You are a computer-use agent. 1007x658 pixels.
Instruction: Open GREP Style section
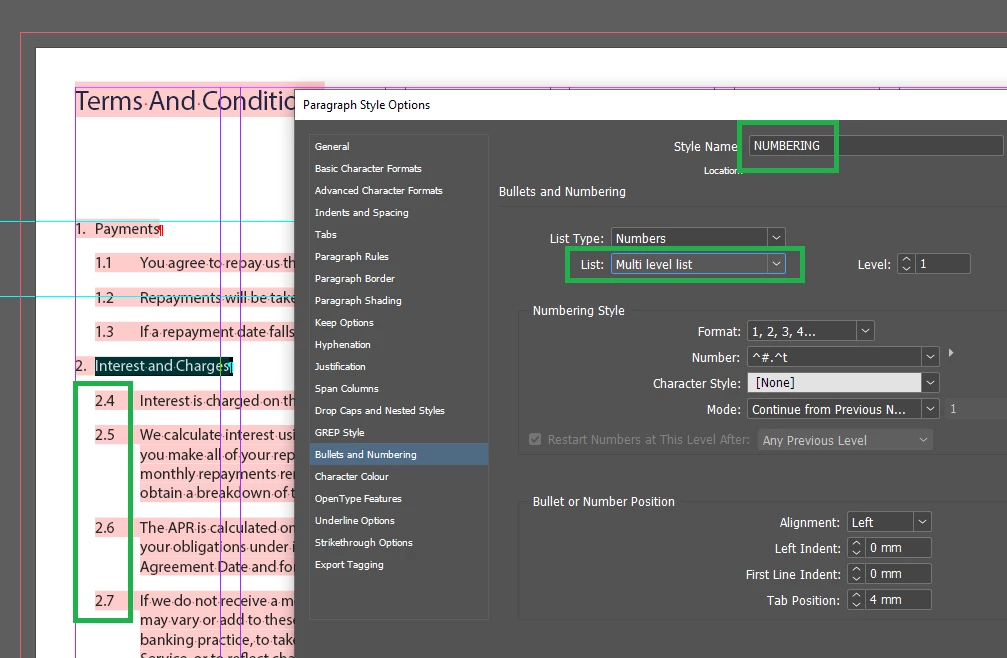[x=339, y=433]
